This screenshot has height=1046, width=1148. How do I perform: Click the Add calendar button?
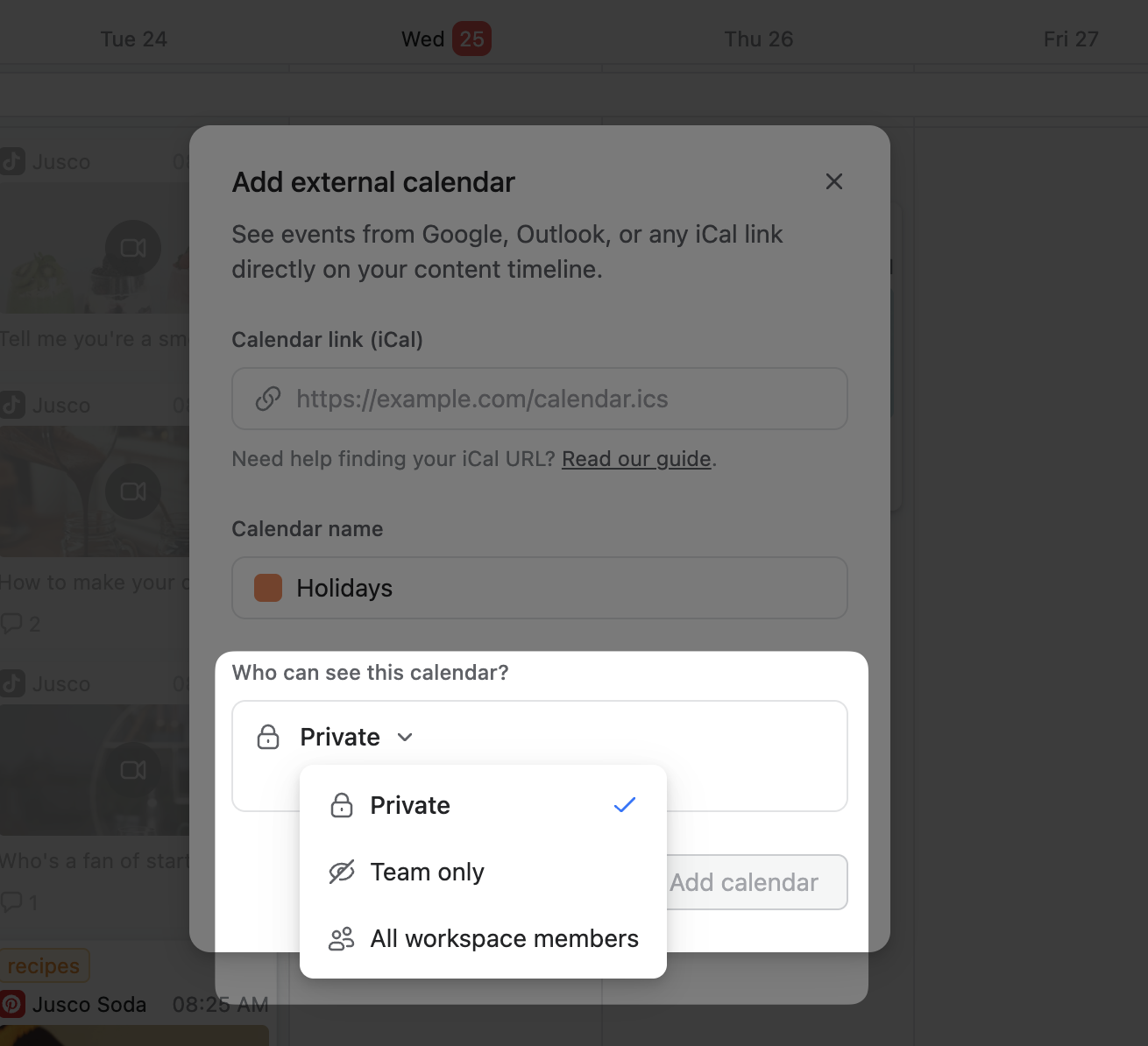pyautogui.click(x=755, y=882)
